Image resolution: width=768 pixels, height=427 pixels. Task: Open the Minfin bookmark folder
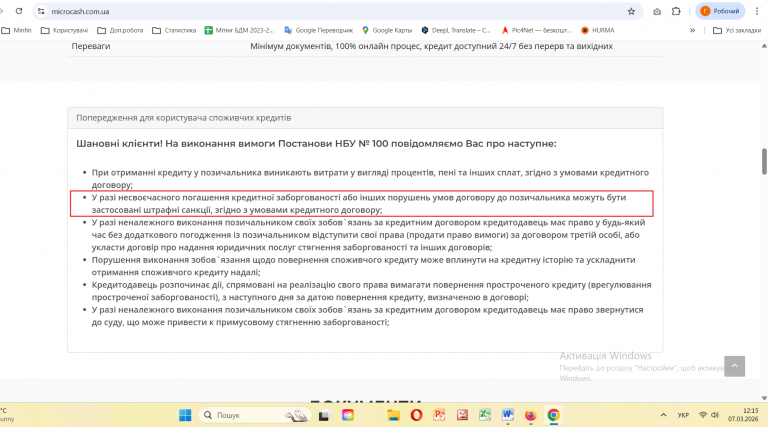pyautogui.click(x=16, y=30)
